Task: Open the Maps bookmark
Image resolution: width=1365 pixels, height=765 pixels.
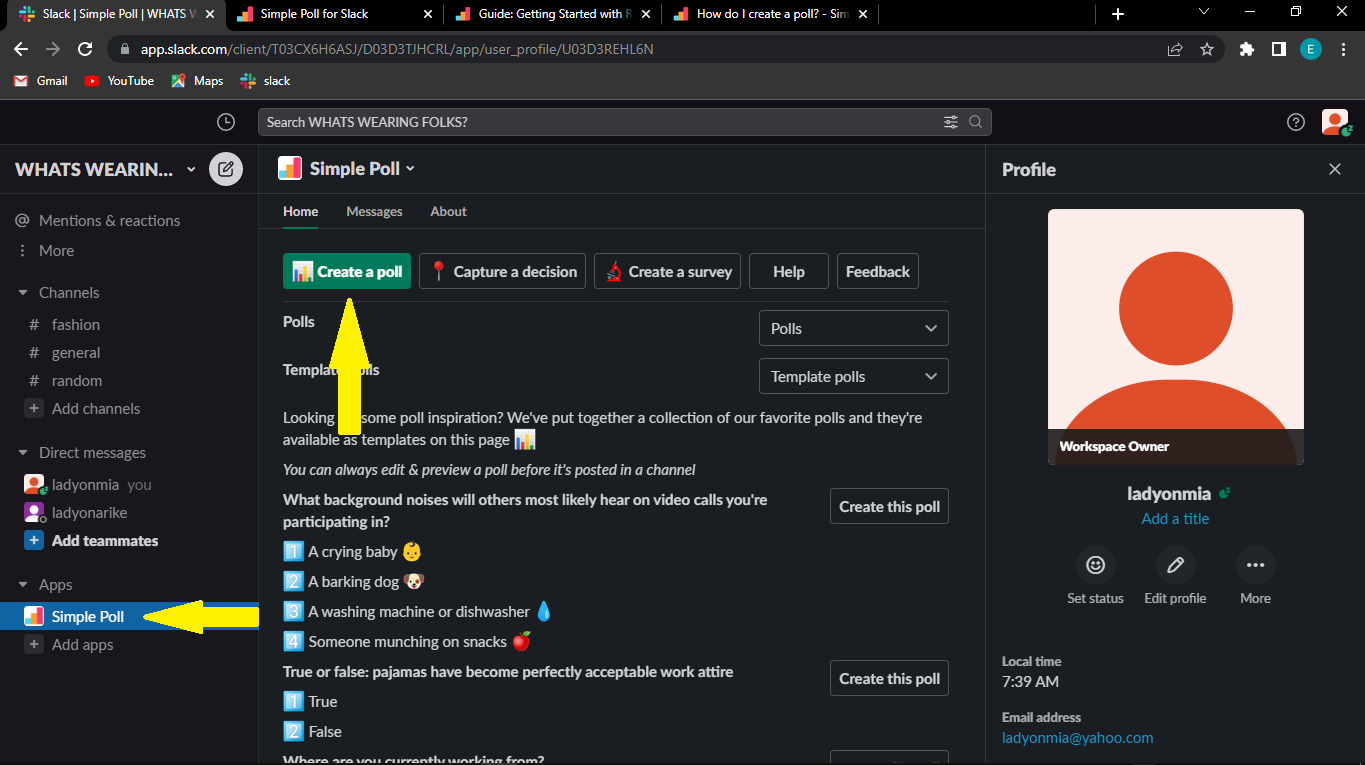Action: click(x=197, y=81)
